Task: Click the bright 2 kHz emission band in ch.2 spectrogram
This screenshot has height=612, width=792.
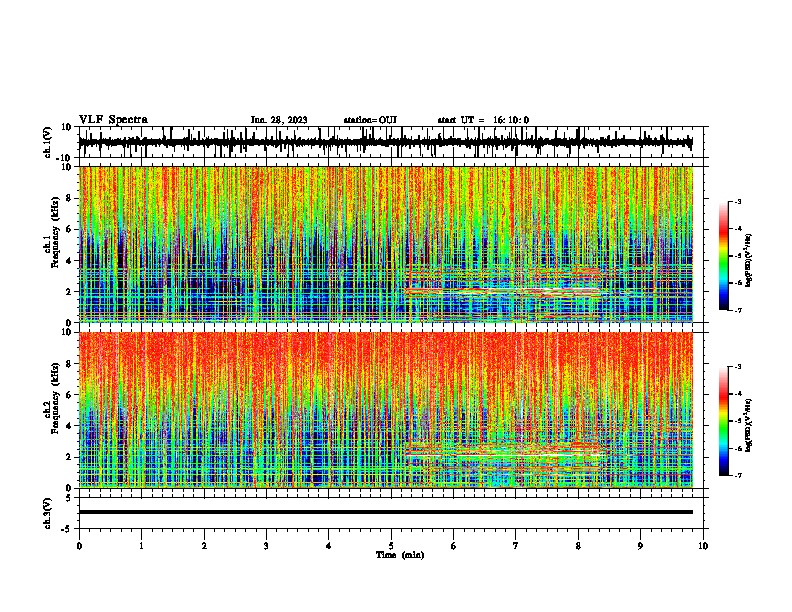Action: click(503, 456)
